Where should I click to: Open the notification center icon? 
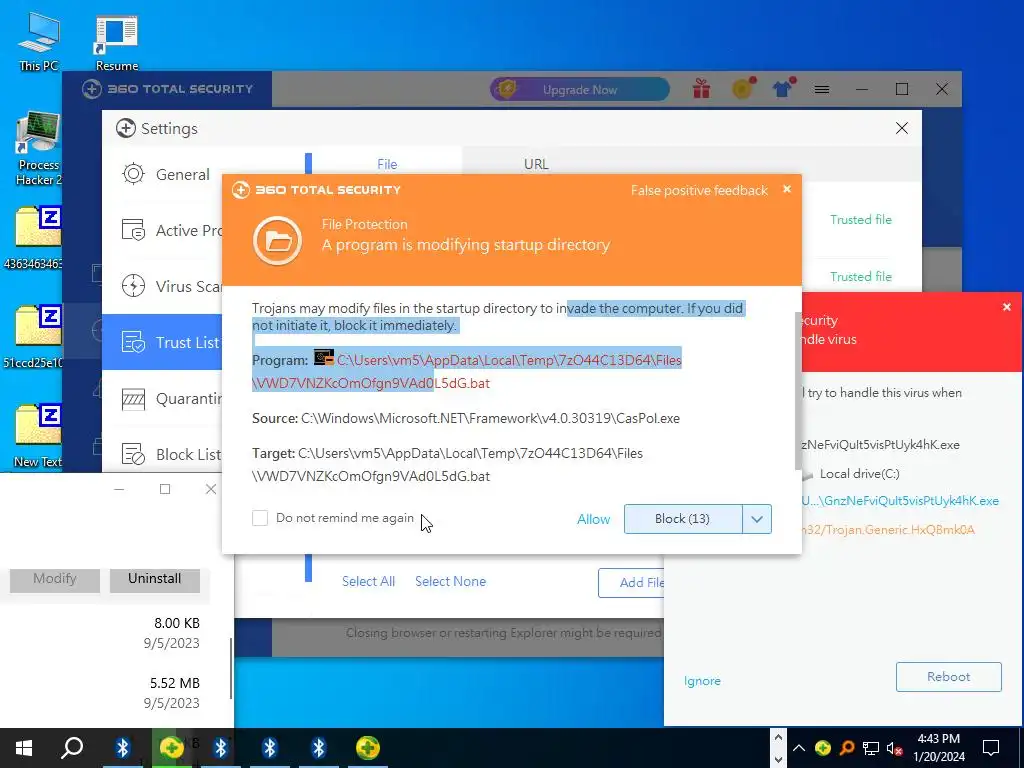(x=991, y=748)
